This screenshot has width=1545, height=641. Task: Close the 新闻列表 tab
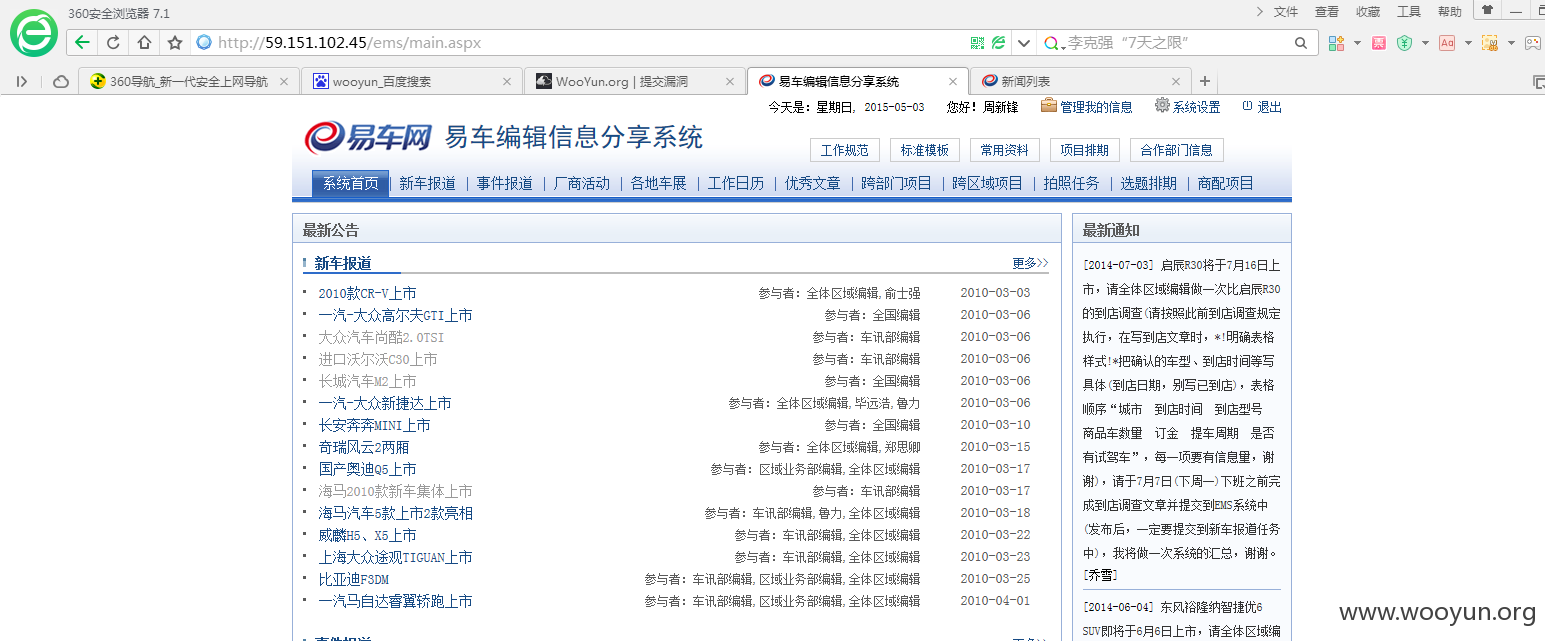pyautogui.click(x=1176, y=82)
